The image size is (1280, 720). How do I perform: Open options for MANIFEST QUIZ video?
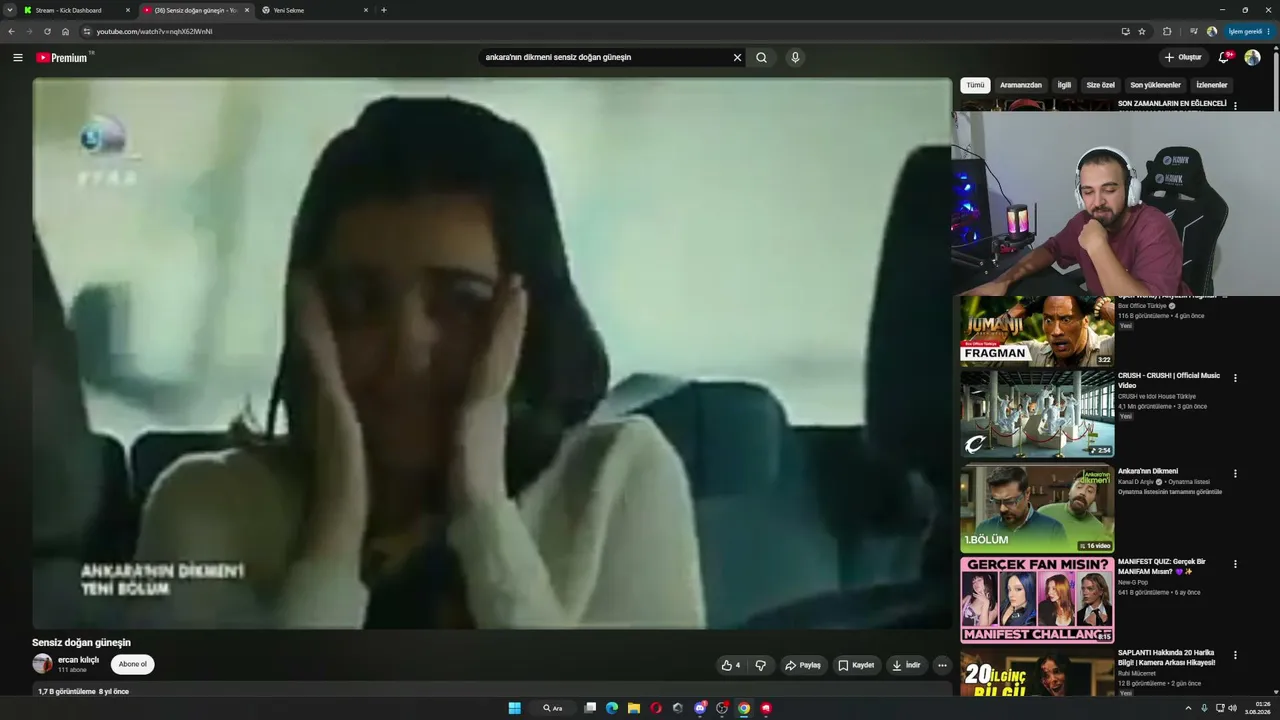click(x=1235, y=564)
